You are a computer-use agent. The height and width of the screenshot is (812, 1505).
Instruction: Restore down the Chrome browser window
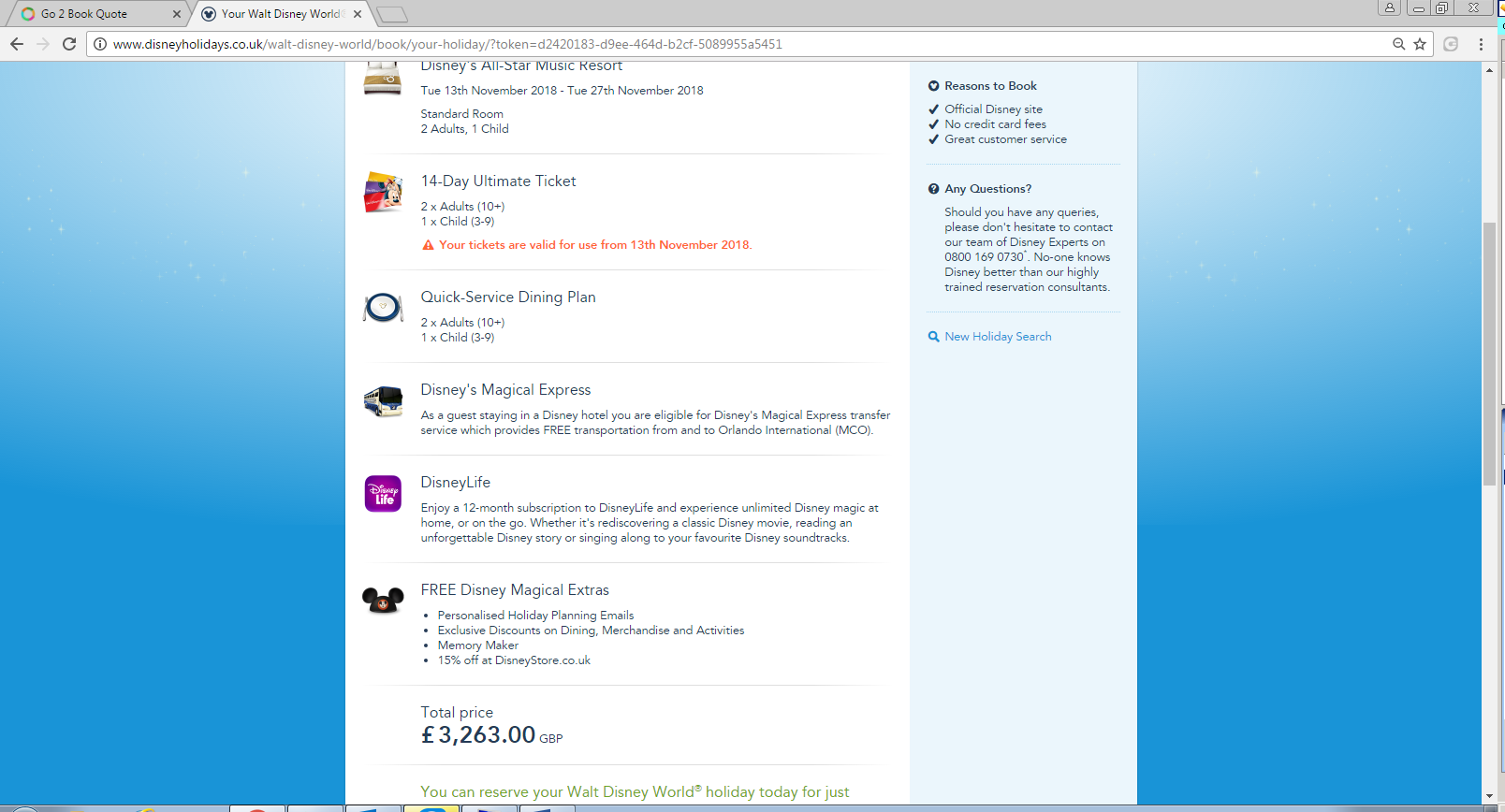[x=1442, y=7]
